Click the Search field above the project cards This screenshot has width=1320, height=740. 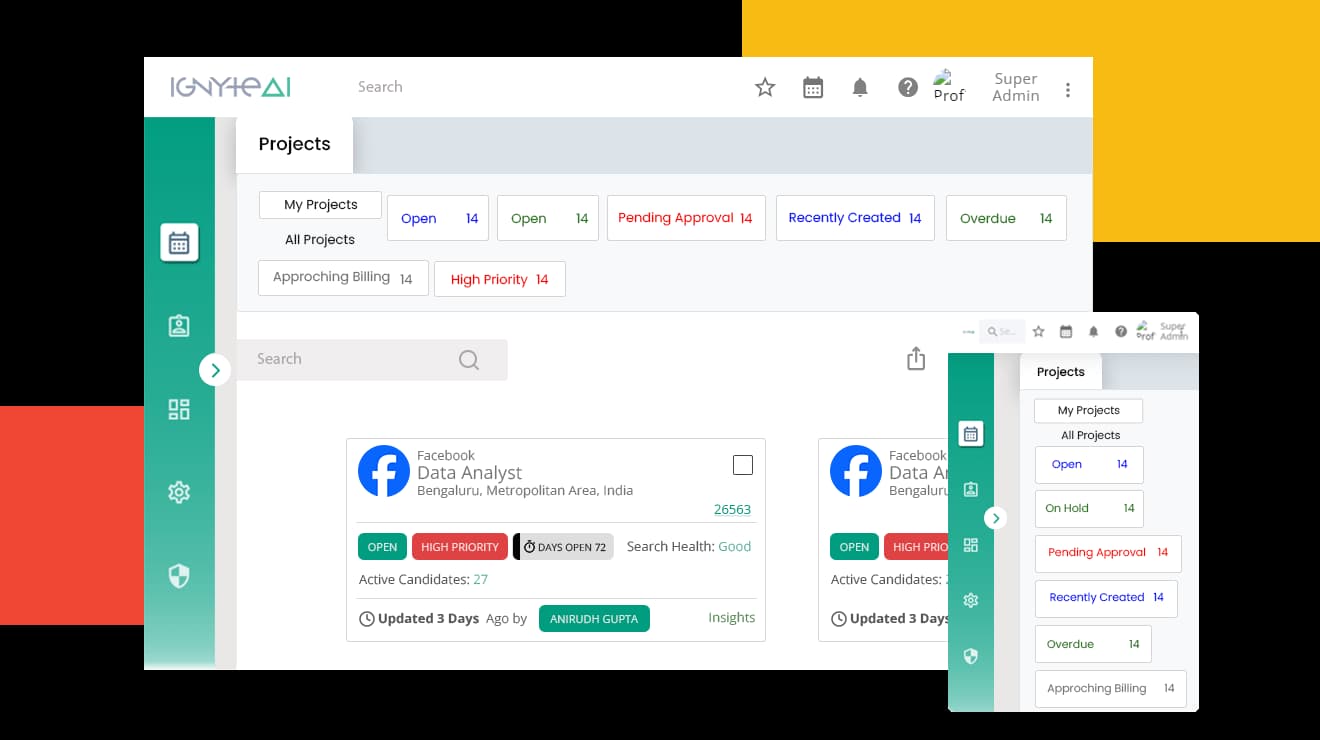[x=372, y=359]
